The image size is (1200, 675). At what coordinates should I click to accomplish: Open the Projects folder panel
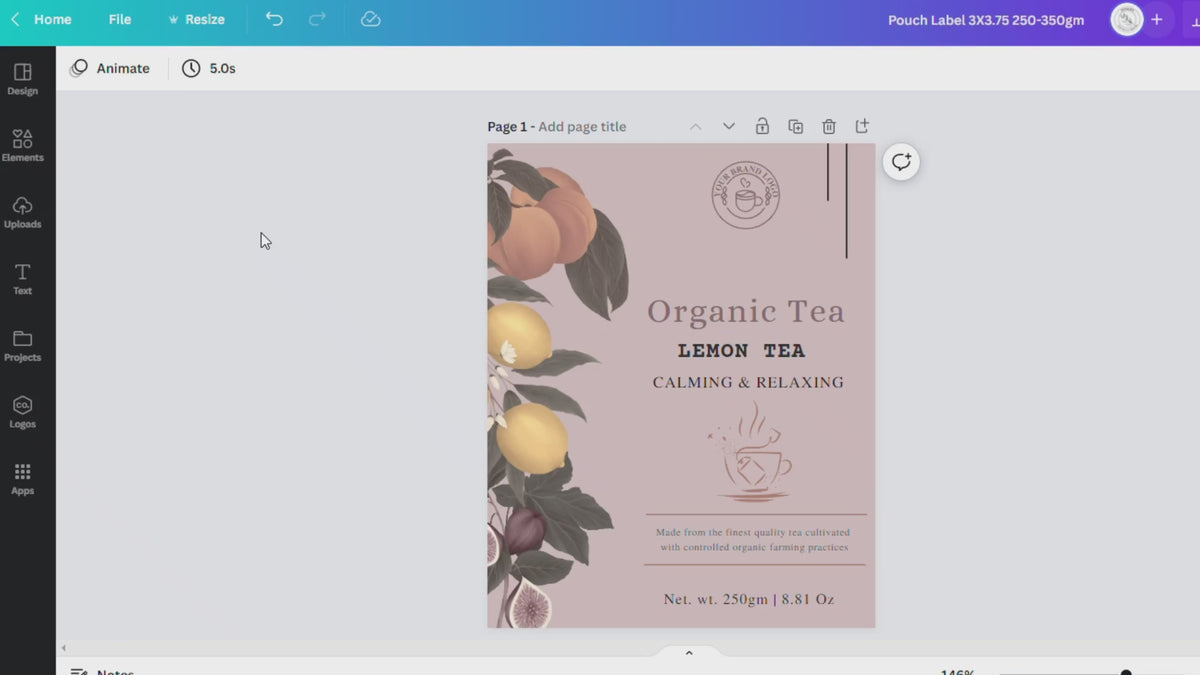(x=22, y=346)
